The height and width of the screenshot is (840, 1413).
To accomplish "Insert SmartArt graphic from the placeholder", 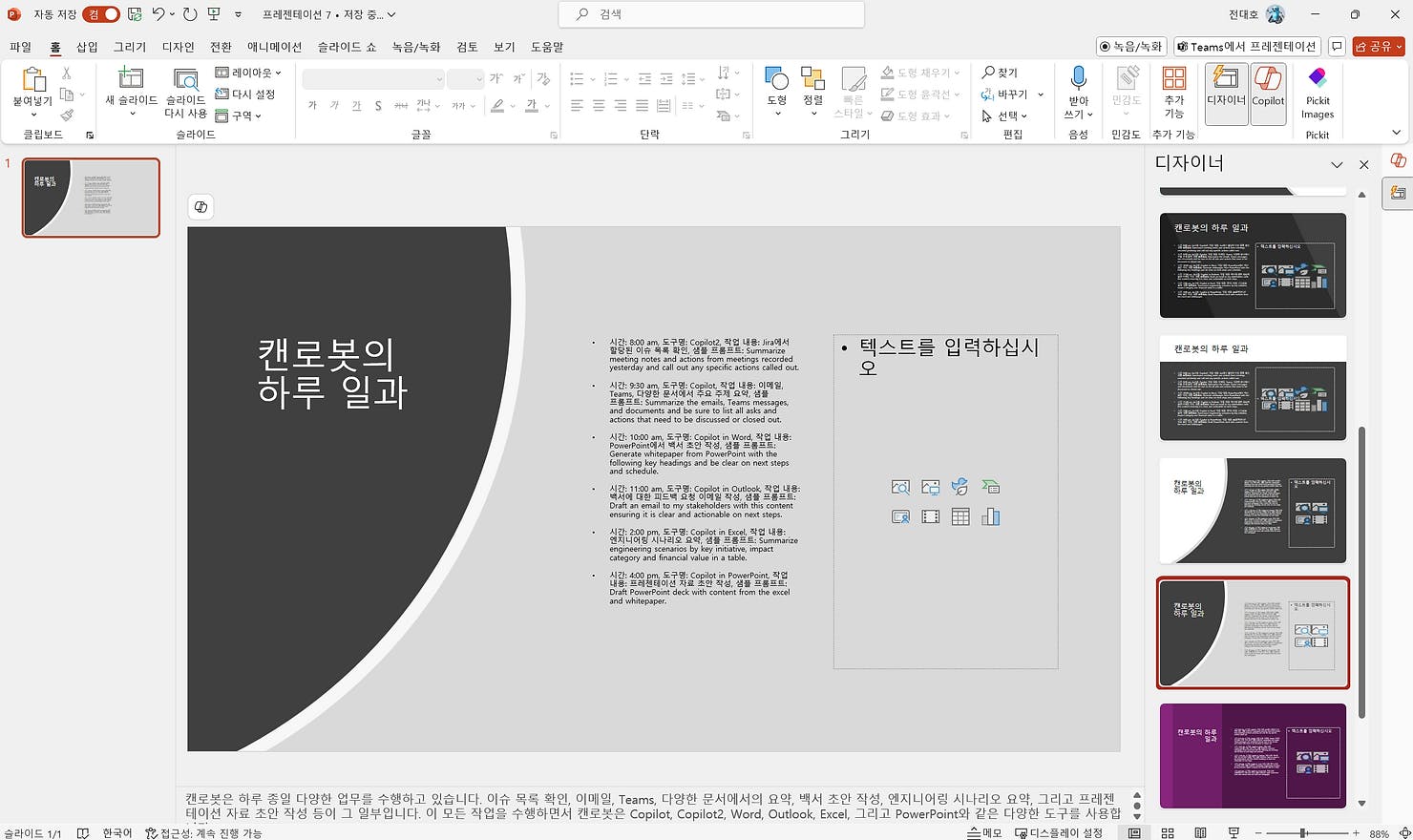I will click(x=990, y=487).
